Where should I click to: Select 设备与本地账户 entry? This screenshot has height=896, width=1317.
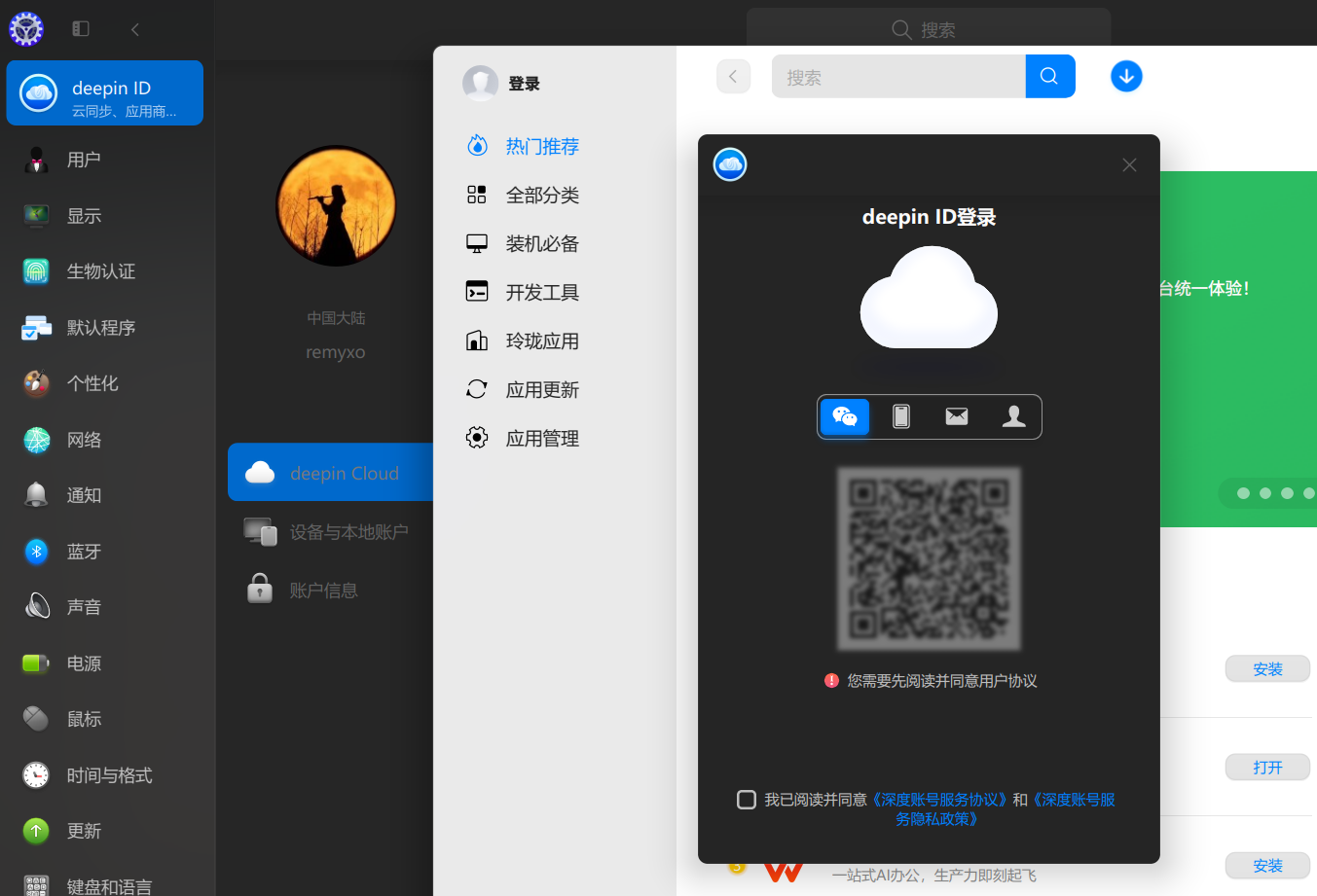331,532
